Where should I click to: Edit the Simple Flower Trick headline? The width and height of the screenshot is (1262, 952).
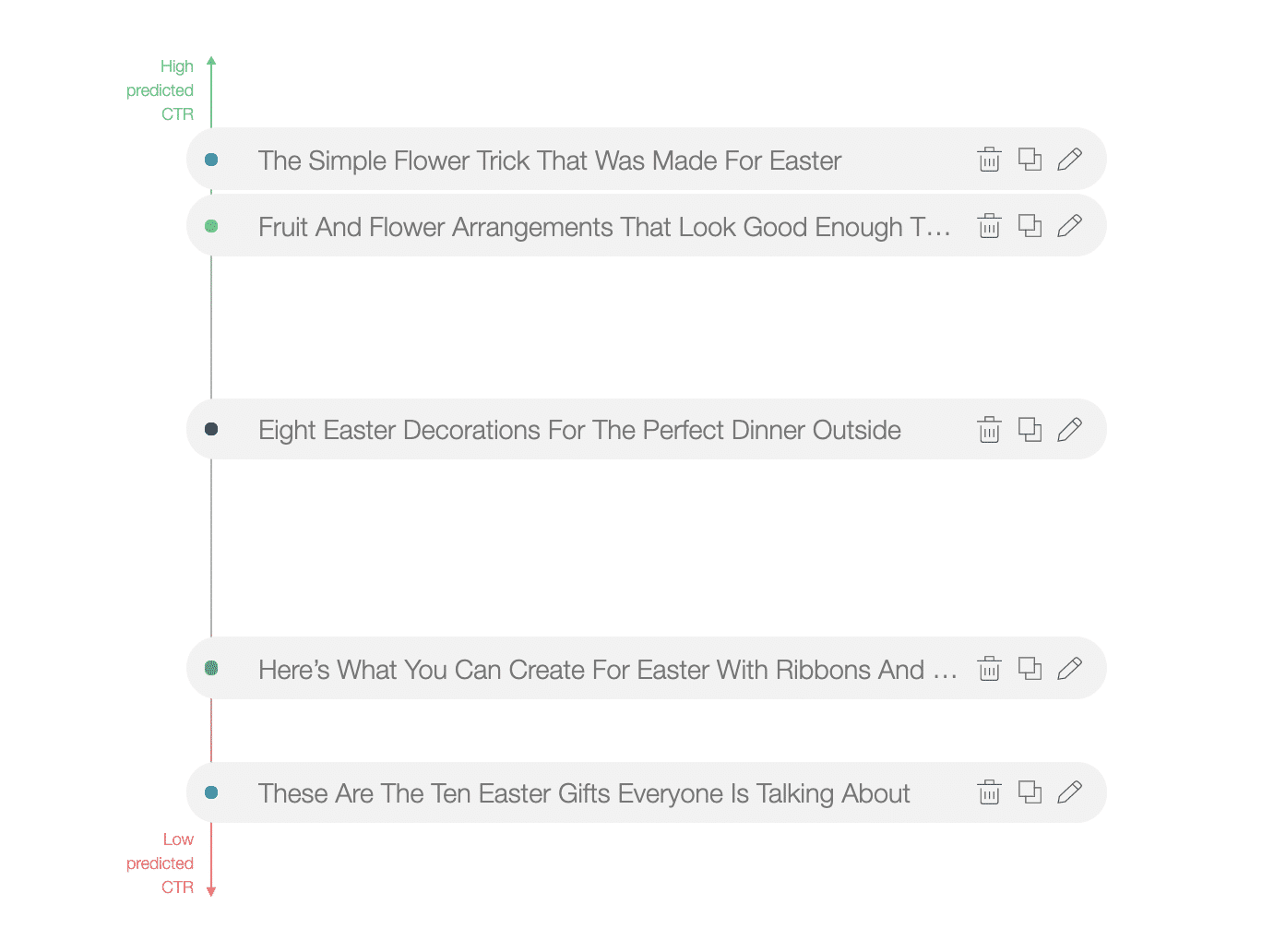pyautogui.click(x=1069, y=160)
